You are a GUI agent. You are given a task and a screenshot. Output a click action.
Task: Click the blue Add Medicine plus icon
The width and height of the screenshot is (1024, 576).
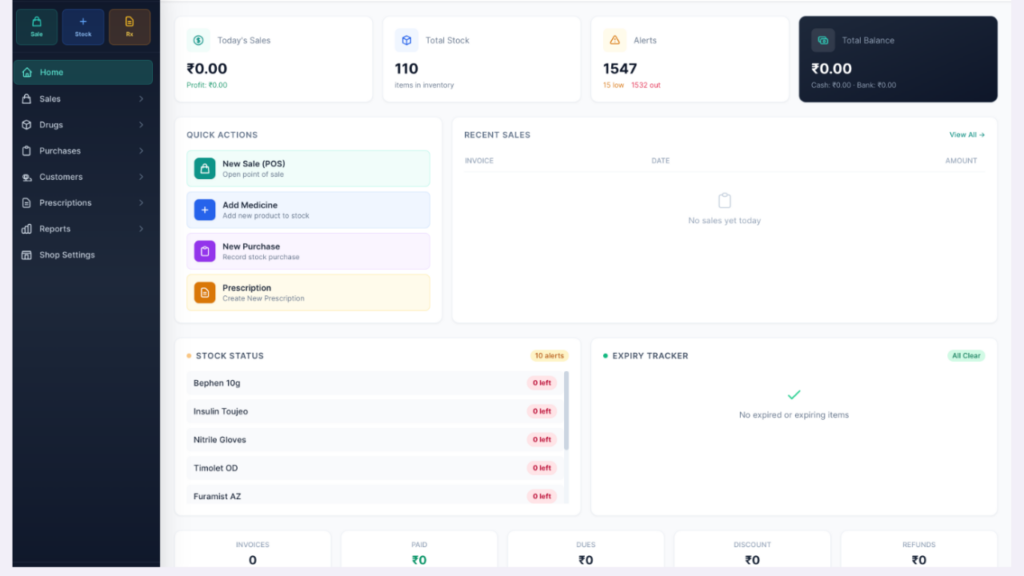pos(204,210)
